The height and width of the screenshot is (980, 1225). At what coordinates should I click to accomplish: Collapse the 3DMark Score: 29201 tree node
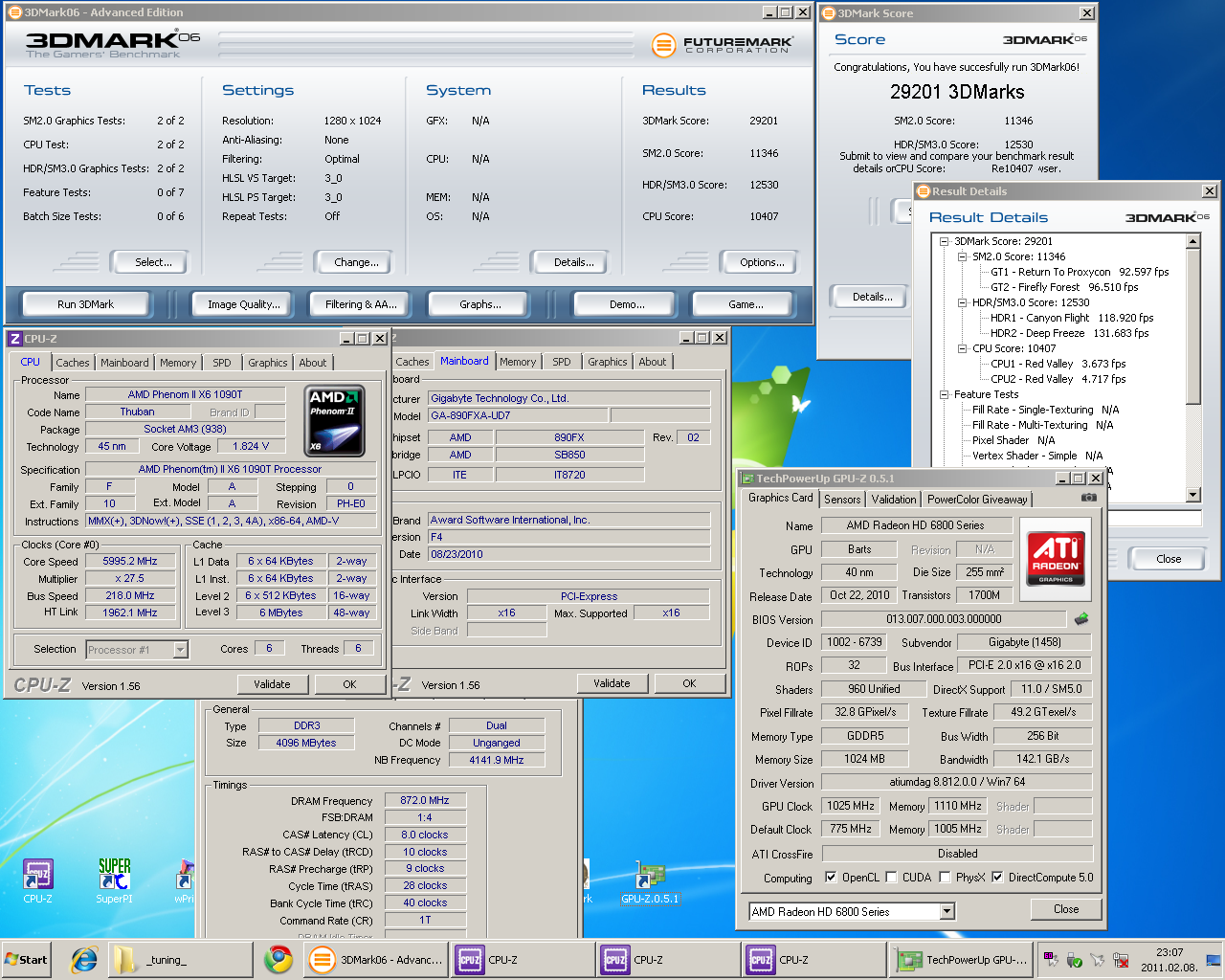[x=944, y=241]
